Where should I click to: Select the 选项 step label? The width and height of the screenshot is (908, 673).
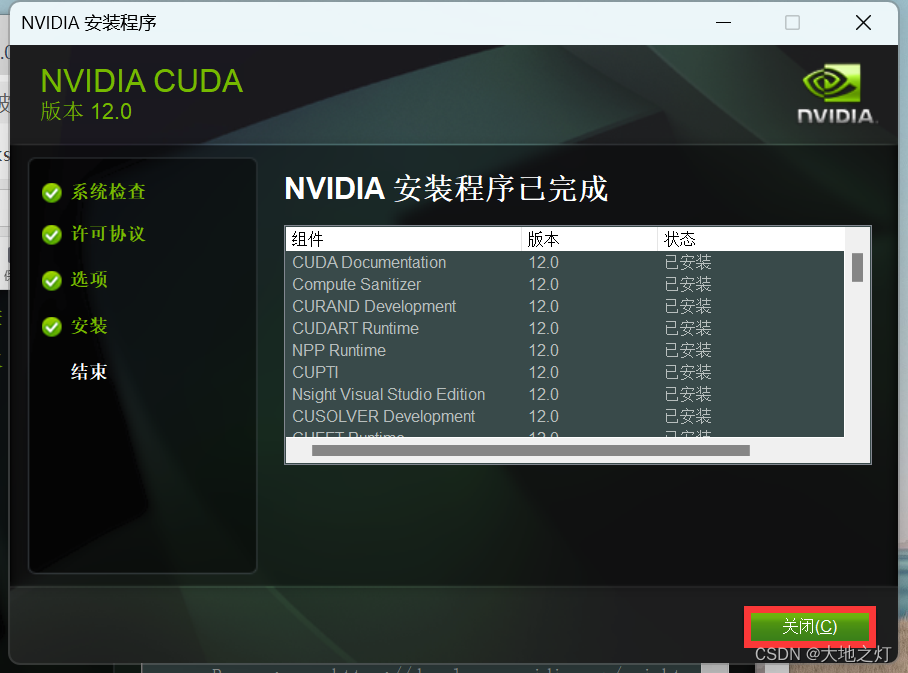pyautogui.click(x=89, y=280)
